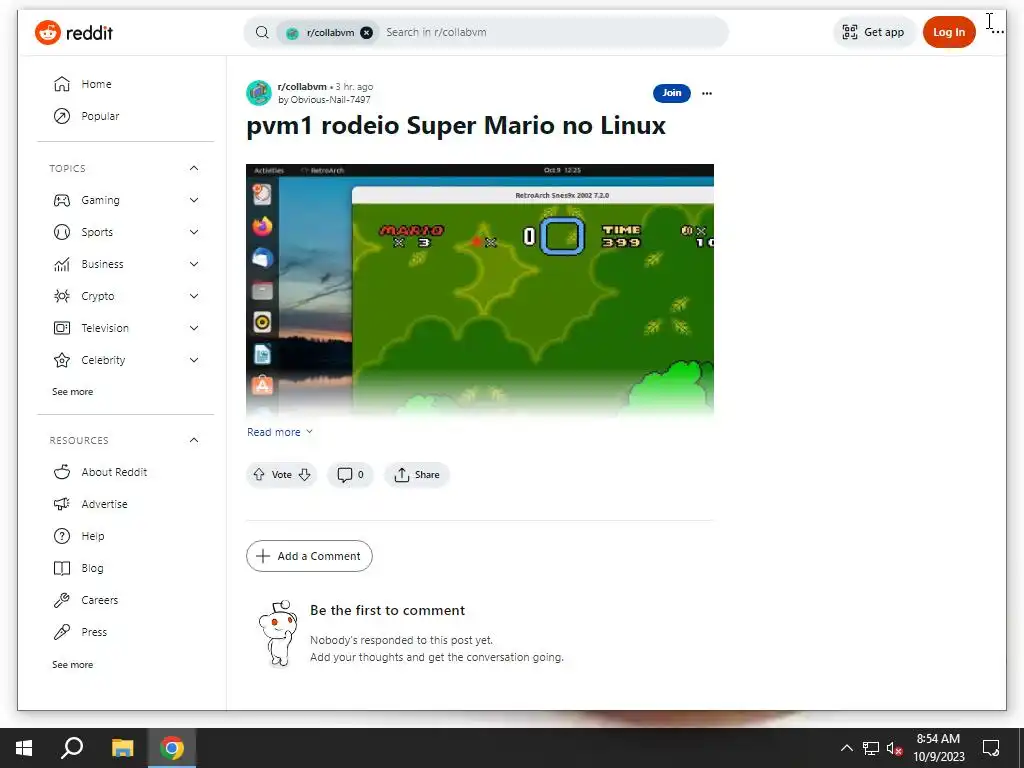Screen dimensions: 1024x768
Task: Show hidden system tray icons
Action: [846, 748]
